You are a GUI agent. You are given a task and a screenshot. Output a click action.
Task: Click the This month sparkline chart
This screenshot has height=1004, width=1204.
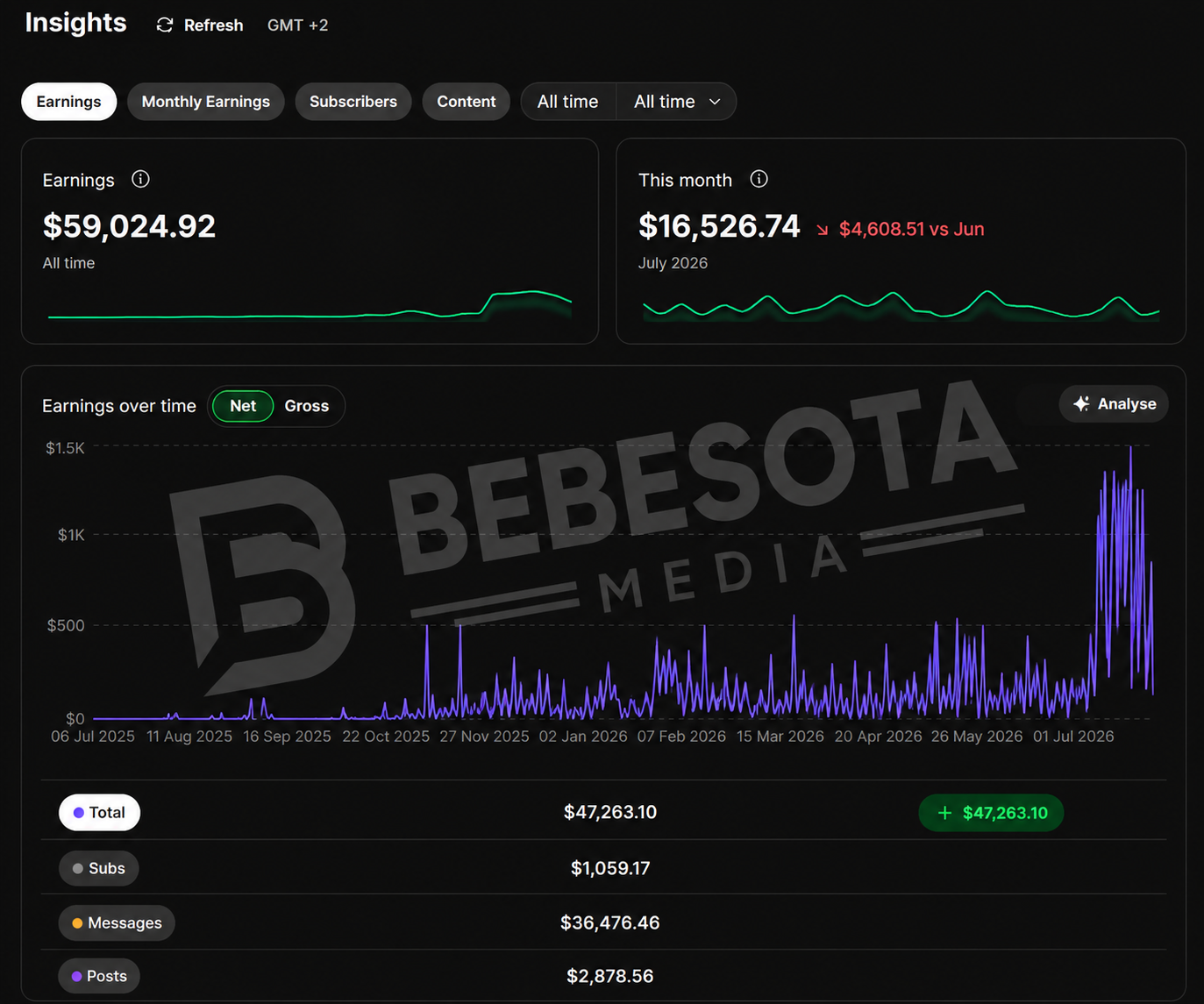pyautogui.click(x=901, y=305)
